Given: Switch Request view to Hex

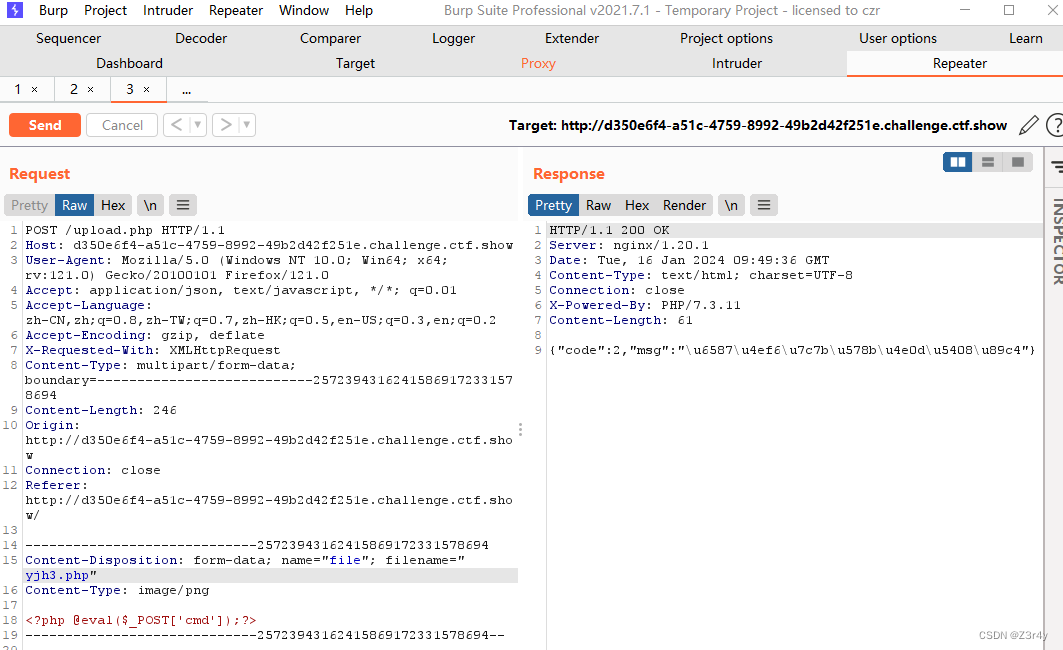Looking at the screenshot, I should (113, 205).
